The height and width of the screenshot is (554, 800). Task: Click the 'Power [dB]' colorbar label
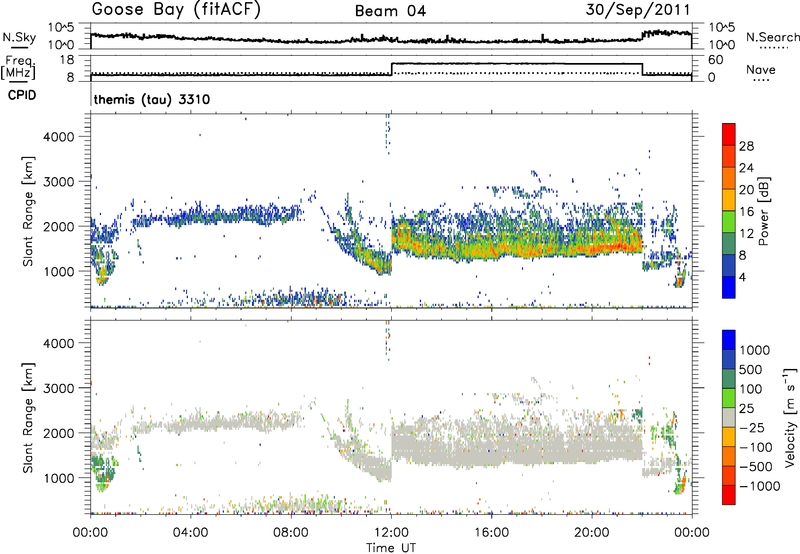click(763, 211)
